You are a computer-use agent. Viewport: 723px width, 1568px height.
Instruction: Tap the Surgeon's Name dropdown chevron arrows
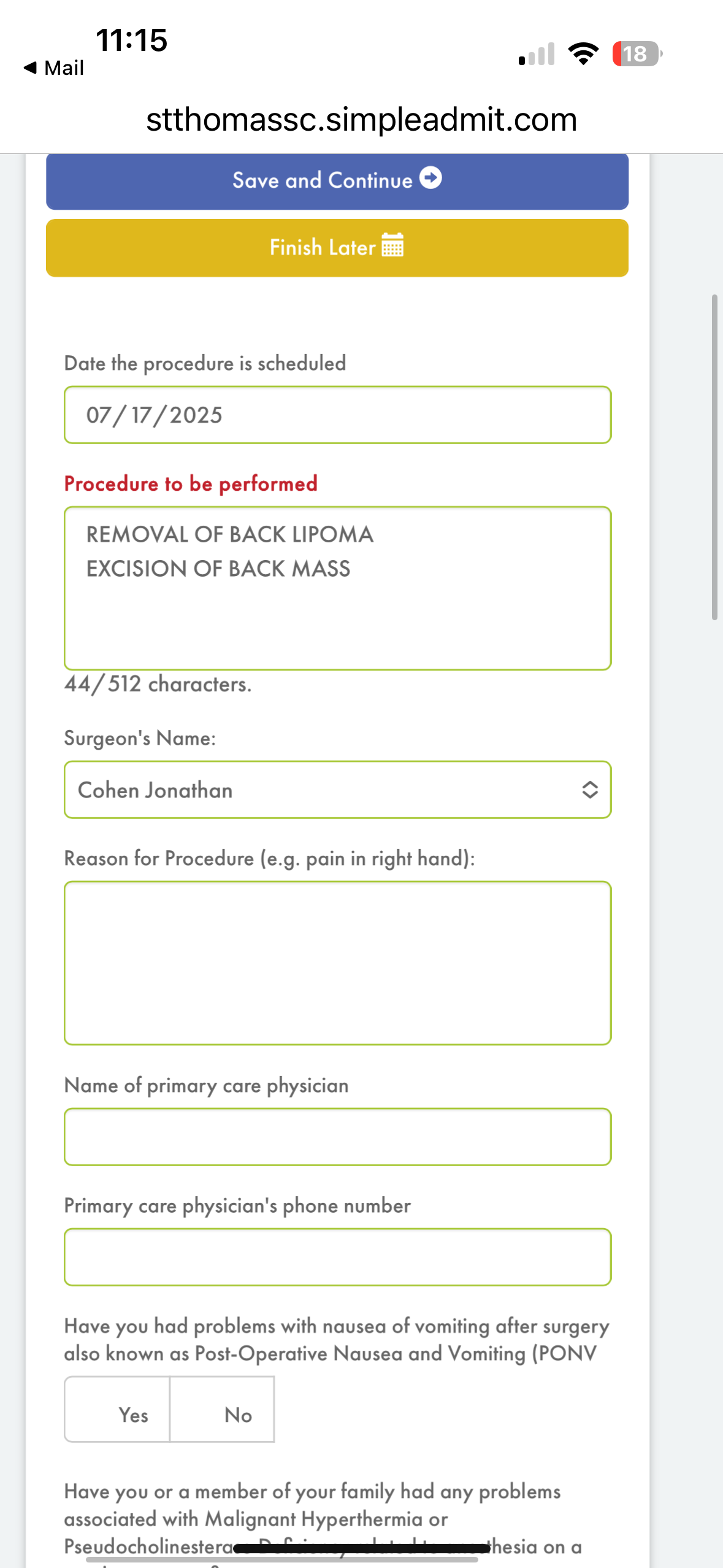(589, 790)
